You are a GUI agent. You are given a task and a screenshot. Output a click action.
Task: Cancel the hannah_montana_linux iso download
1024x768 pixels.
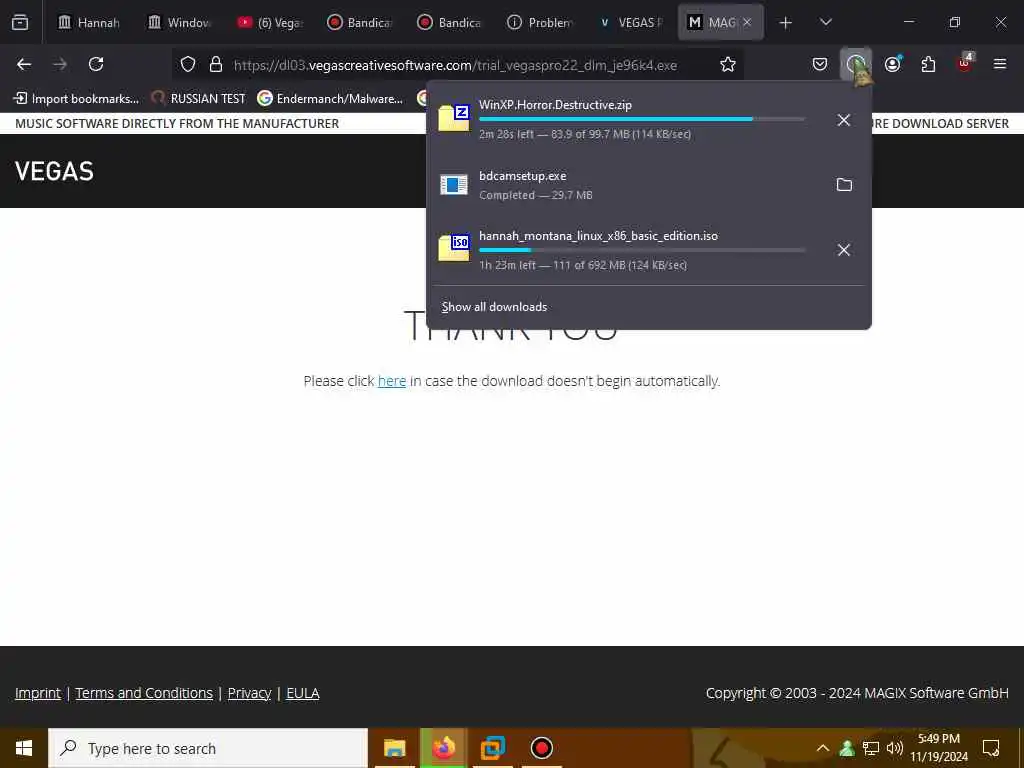[x=844, y=250]
